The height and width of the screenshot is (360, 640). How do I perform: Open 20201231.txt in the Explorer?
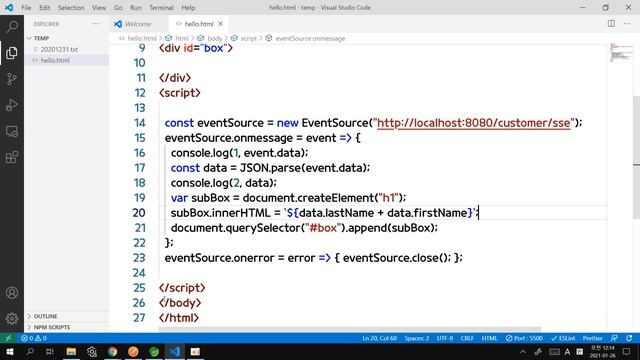59,49
